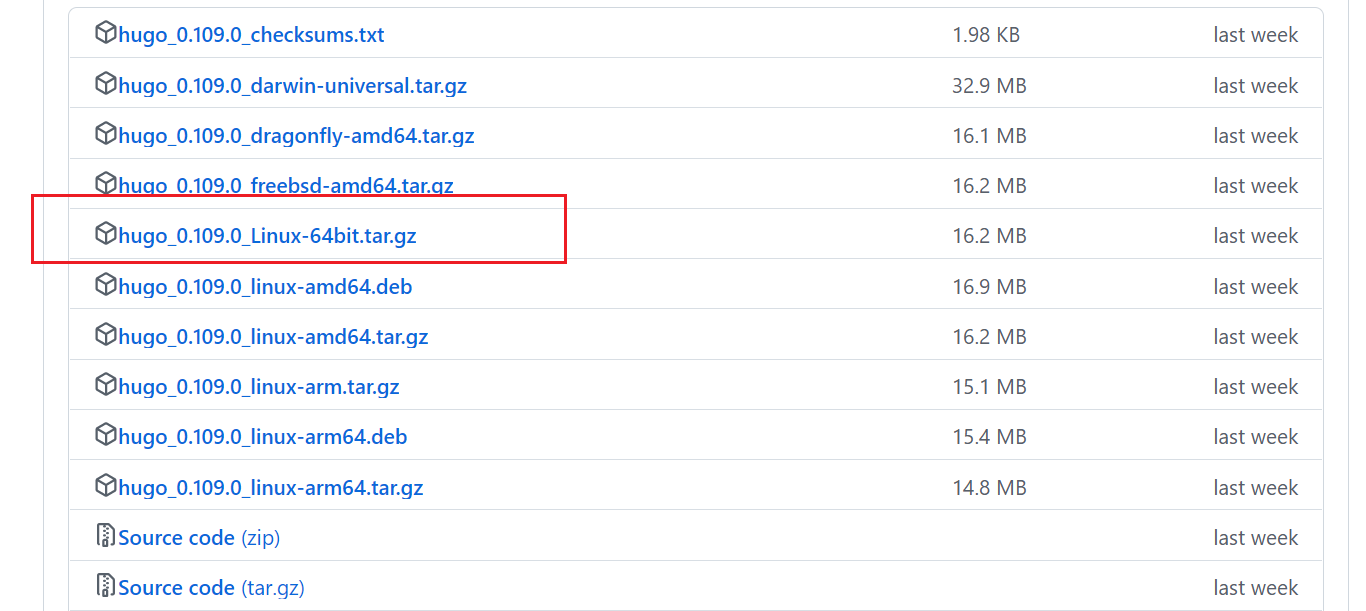Open hugo_0.109.0_freebsd-amd64.tar.gz link
Image resolution: width=1366 pixels, height=611 pixels.
click(286, 186)
